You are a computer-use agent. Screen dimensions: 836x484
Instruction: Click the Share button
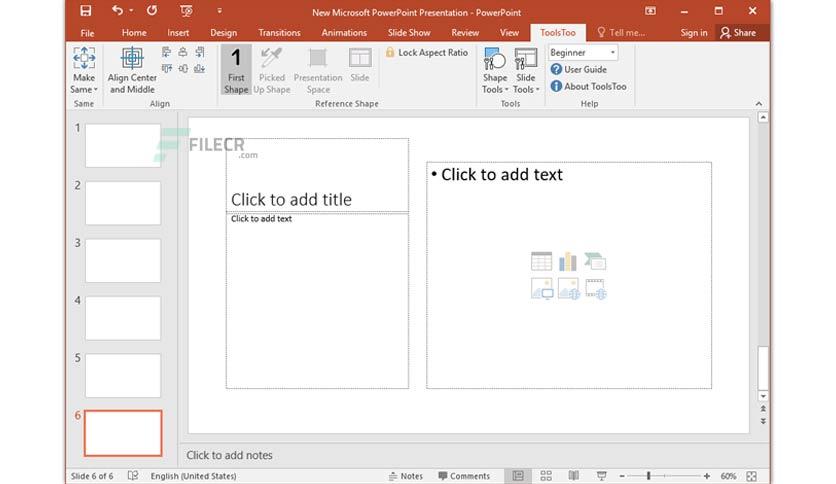tap(738, 33)
